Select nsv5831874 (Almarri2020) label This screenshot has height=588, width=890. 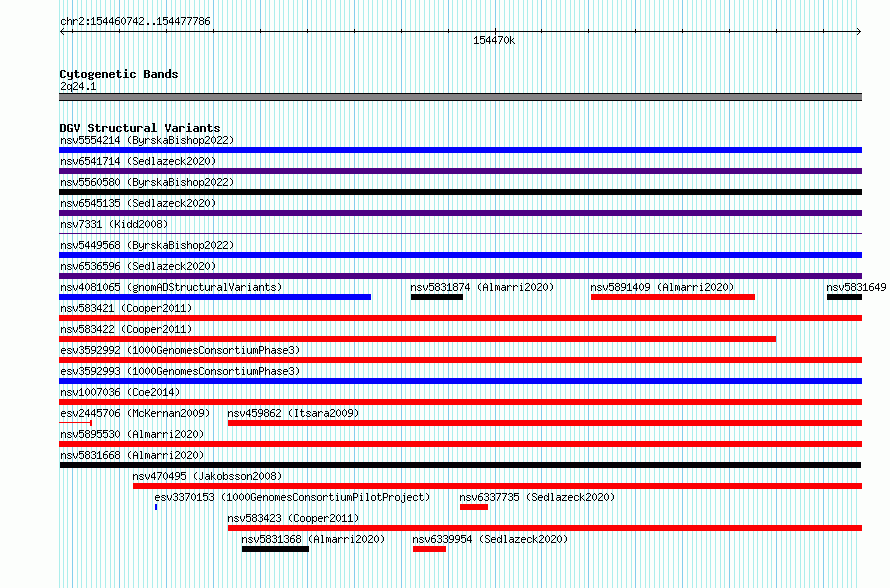pos(482,287)
